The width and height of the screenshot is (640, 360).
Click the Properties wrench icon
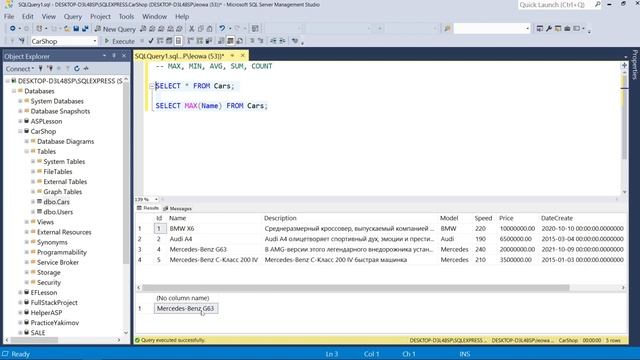pyautogui.click(x=549, y=29)
